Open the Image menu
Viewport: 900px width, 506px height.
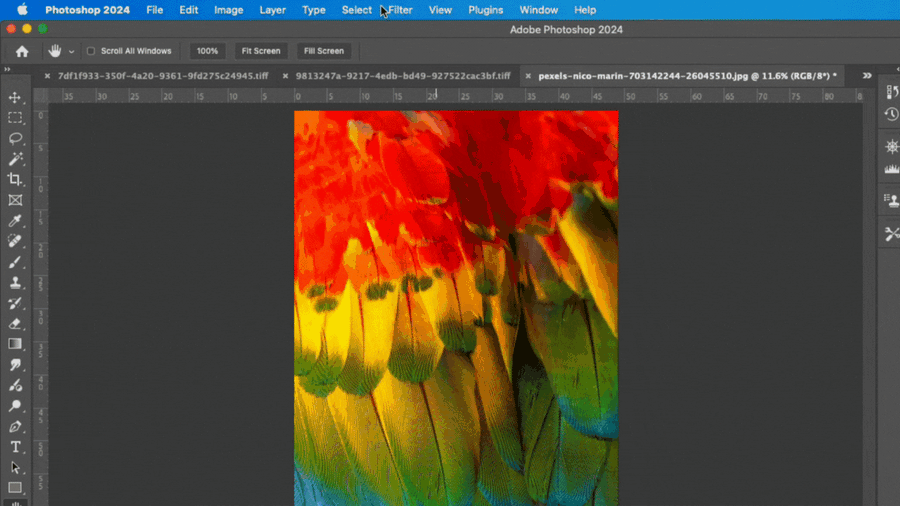pyautogui.click(x=228, y=10)
